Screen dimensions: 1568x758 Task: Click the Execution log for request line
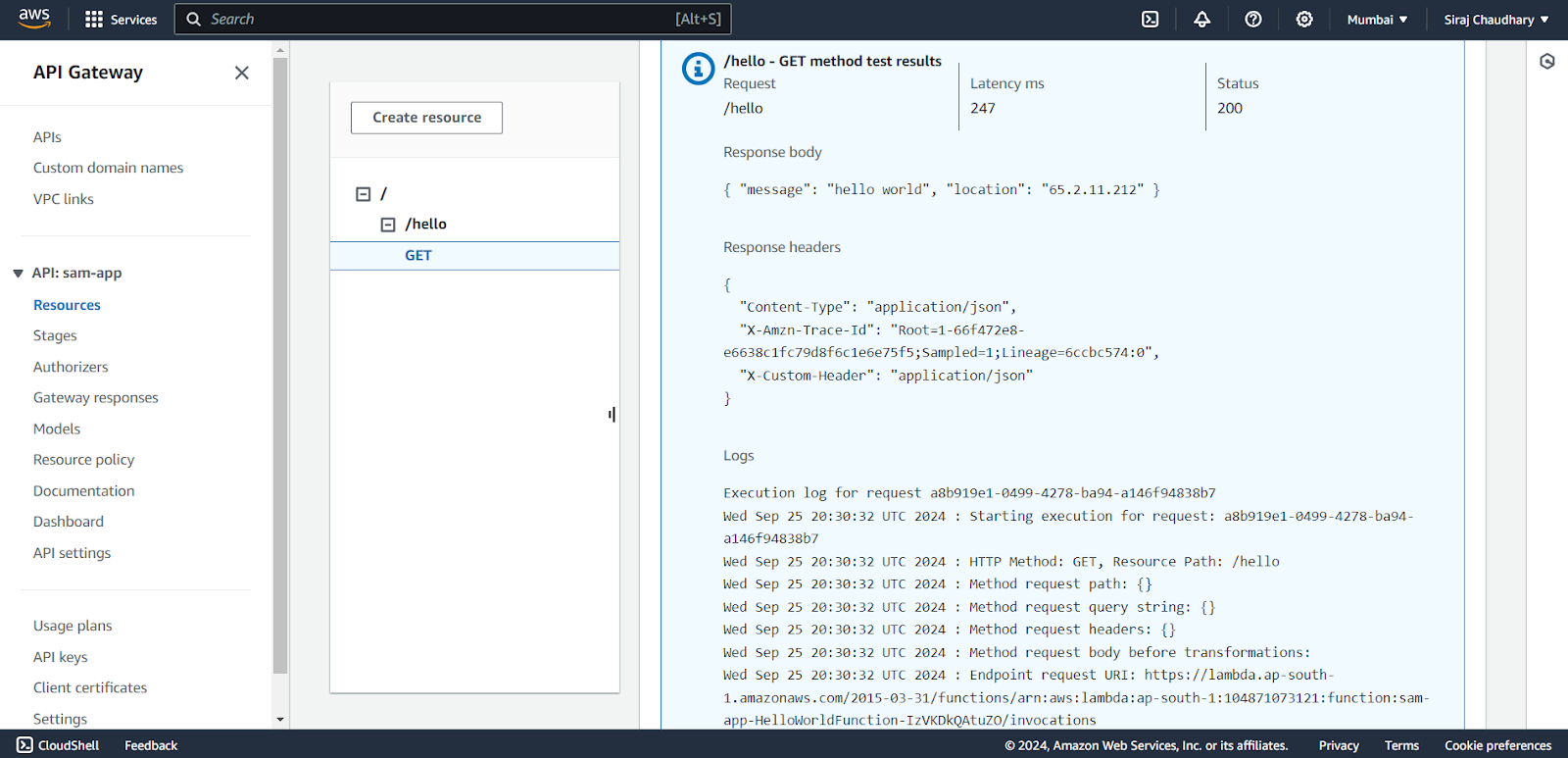pyautogui.click(x=969, y=493)
